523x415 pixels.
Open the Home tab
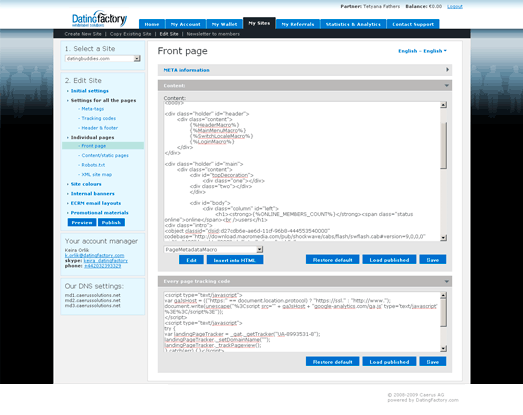(x=152, y=24)
